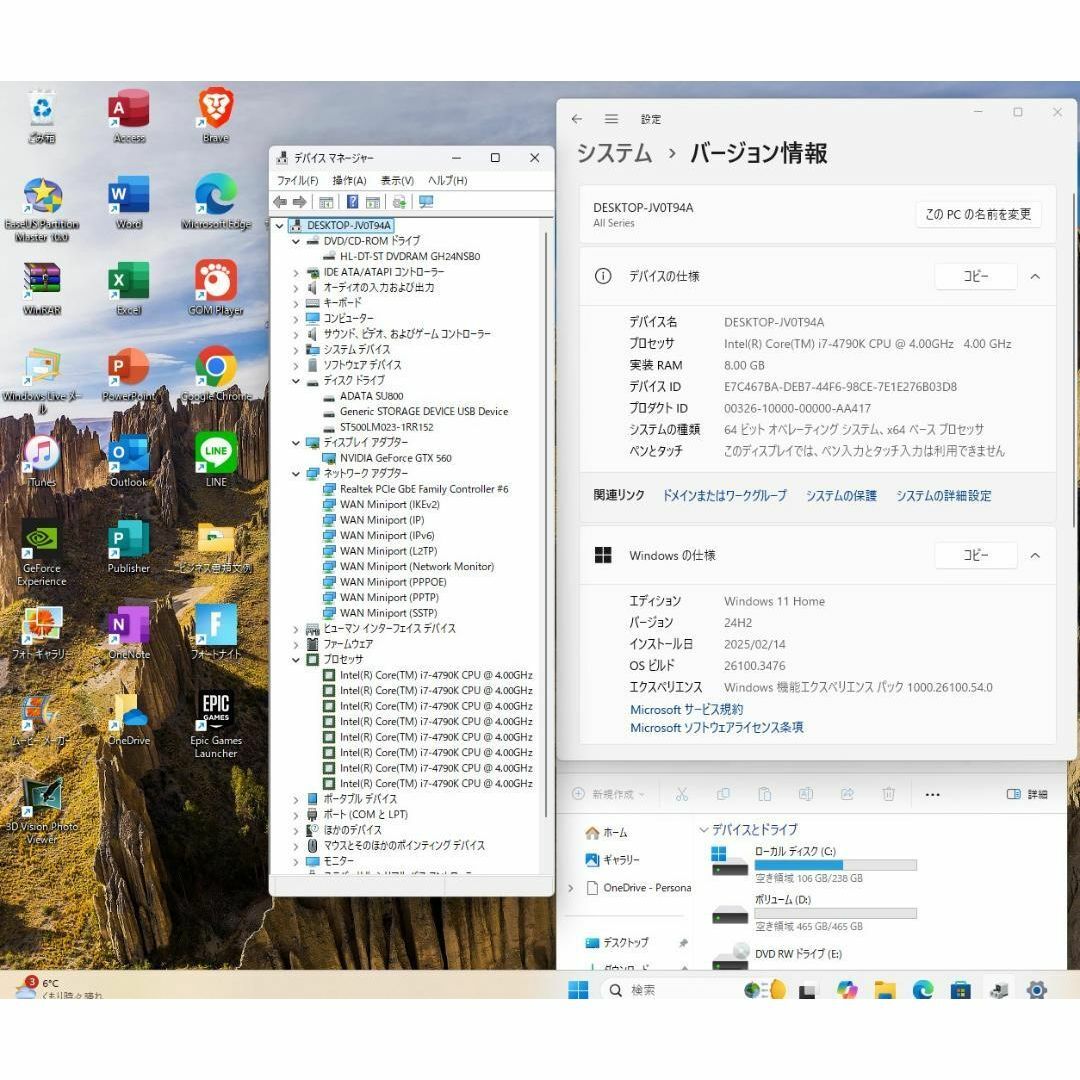The image size is (1080, 1080).
Task: Collapse the デバイスの仕様 section chevron
Action: point(1035,276)
